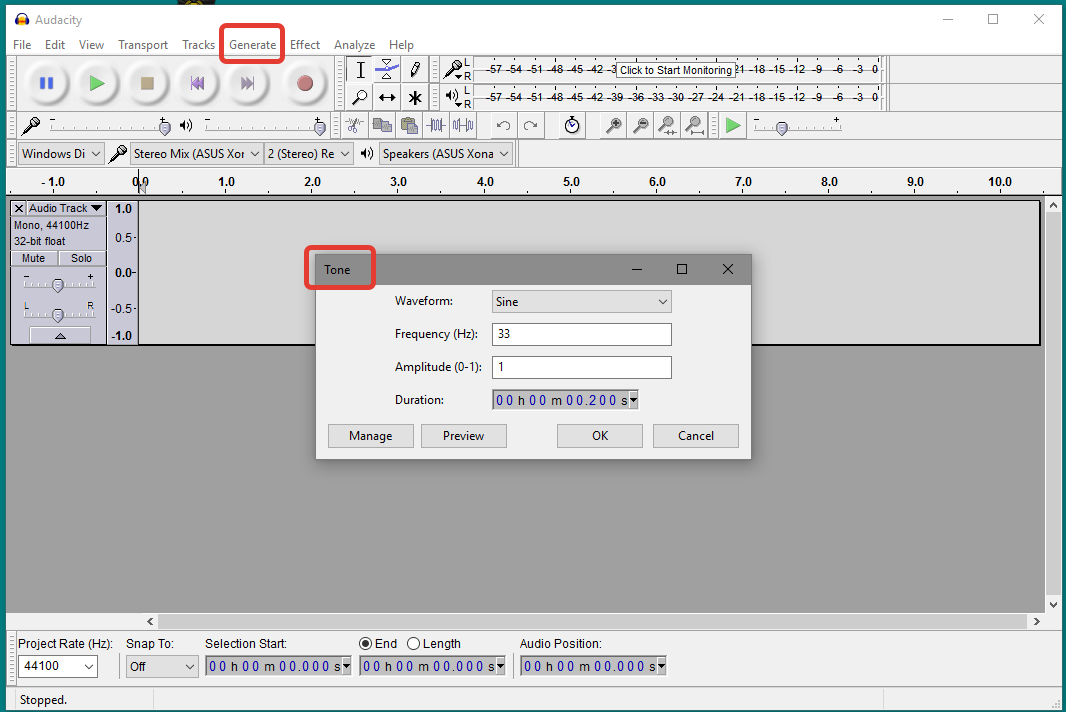Open the Waveform dropdown in Tone dialog
Image resolution: width=1066 pixels, height=712 pixels.
581,301
